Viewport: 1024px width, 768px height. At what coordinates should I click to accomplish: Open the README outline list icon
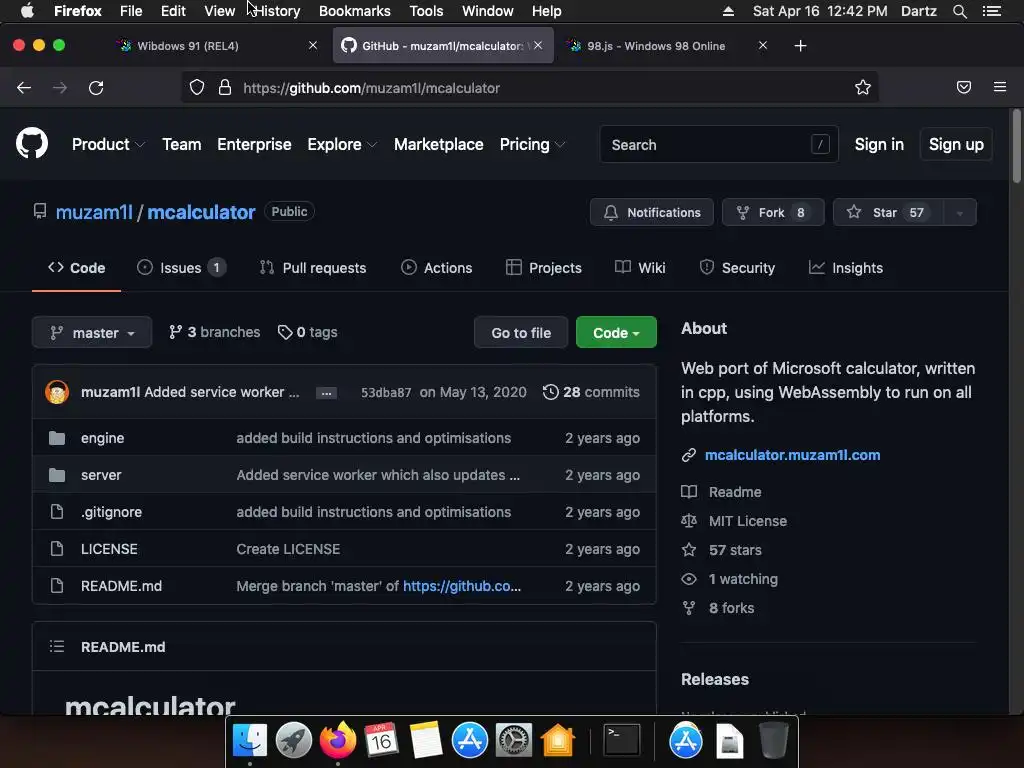(x=57, y=647)
